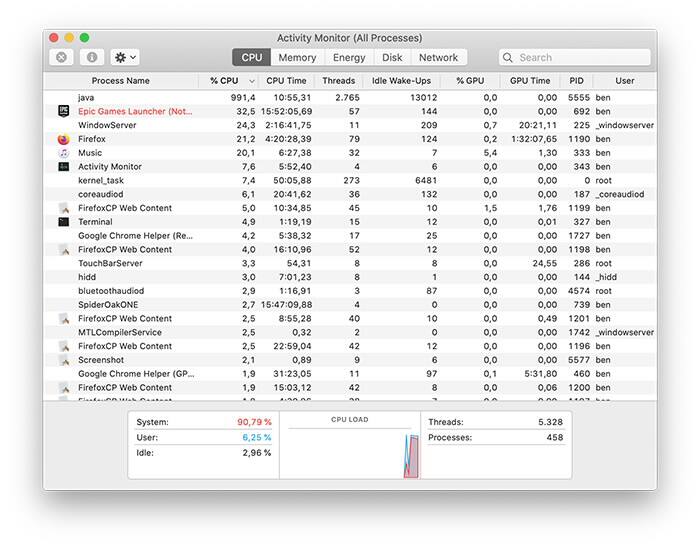Click the Activity Monitor app icon
The height and width of the screenshot is (547, 700).
[64, 167]
